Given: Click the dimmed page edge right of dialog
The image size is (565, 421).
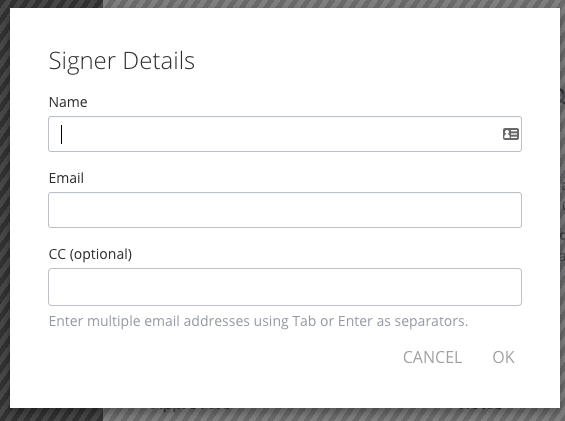Looking at the screenshot, I should [x=562, y=216].
